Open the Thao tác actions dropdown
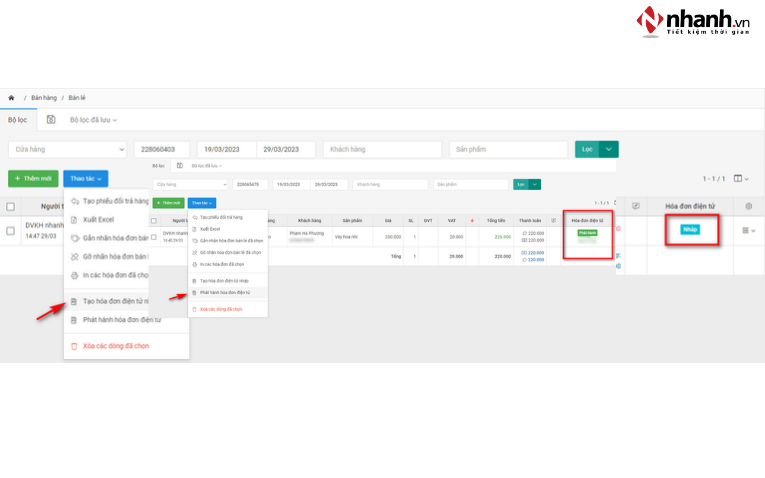 point(85,179)
